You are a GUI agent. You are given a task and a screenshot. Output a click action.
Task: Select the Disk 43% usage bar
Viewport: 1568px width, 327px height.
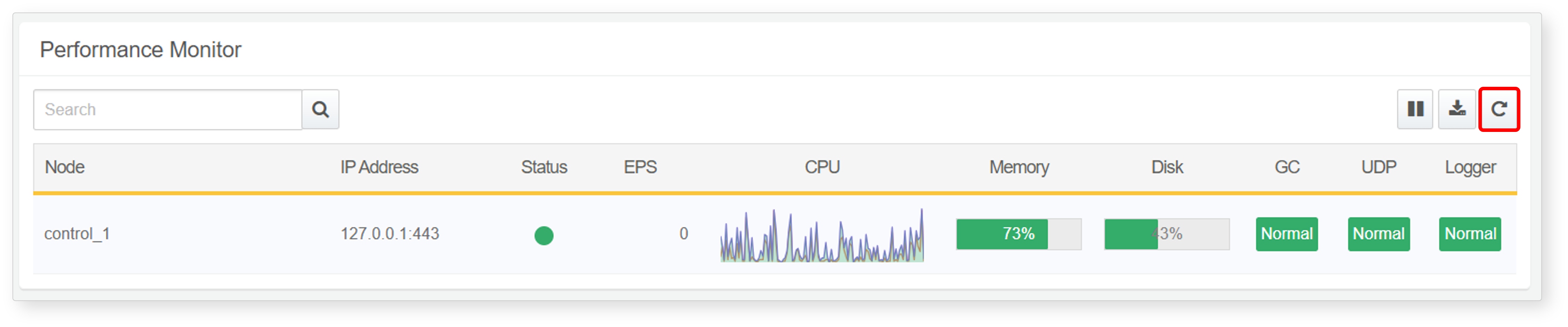(1167, 234)
